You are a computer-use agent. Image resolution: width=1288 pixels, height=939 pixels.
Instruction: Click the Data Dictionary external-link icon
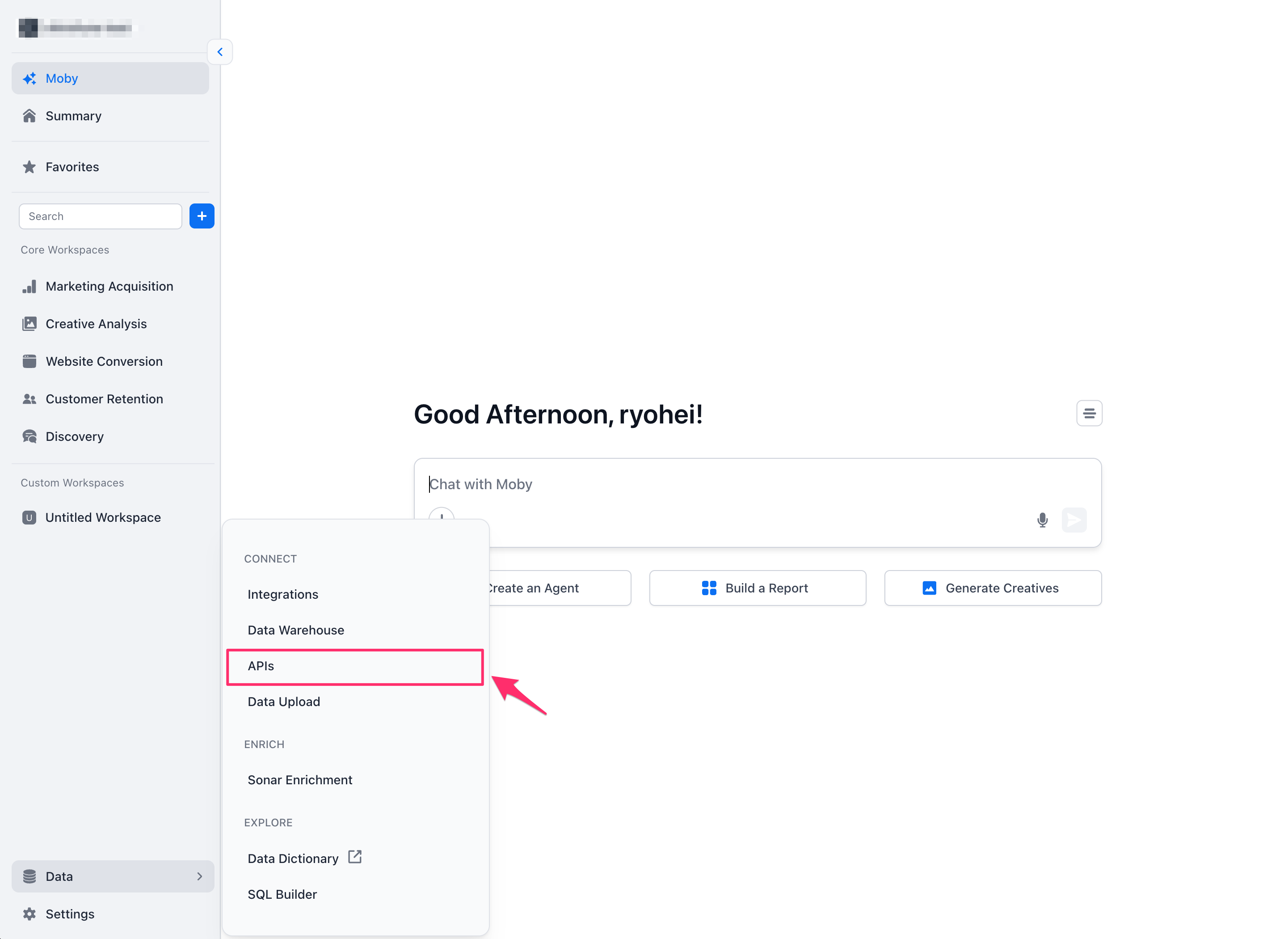pyautogui.click(x=355, y=857)
